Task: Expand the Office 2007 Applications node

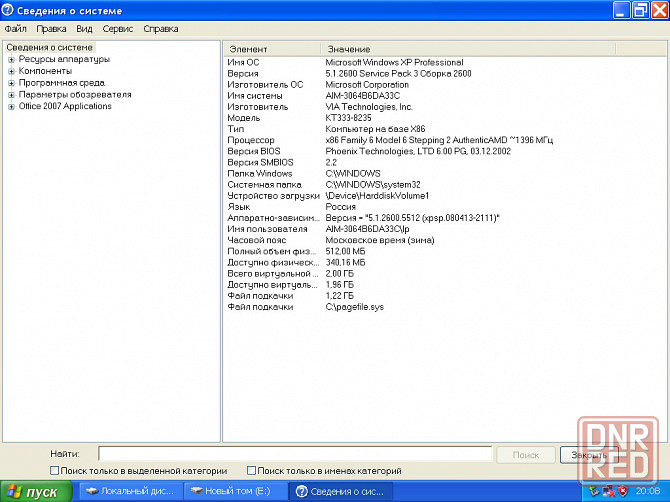Action: tap(12, 106)
